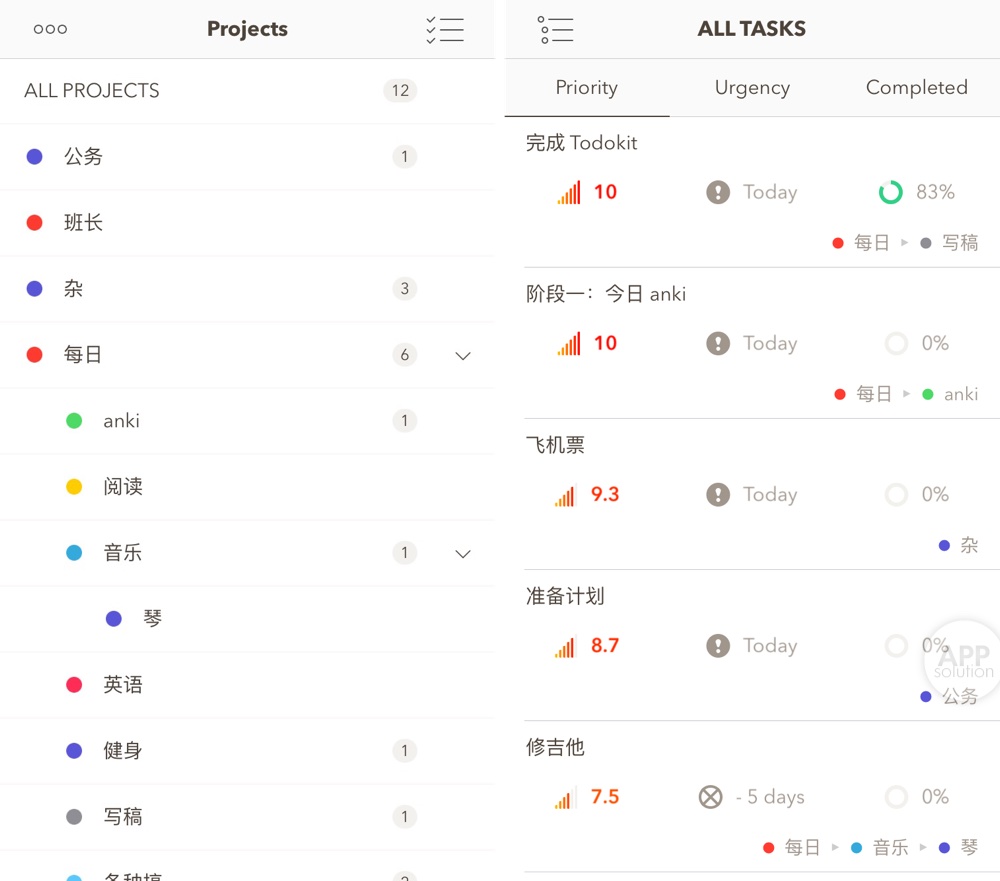Open ALL PROJECTS list entry
The height and width of the screenshot is (881, 1000).
pyautogui.click(x=92, y=91)
